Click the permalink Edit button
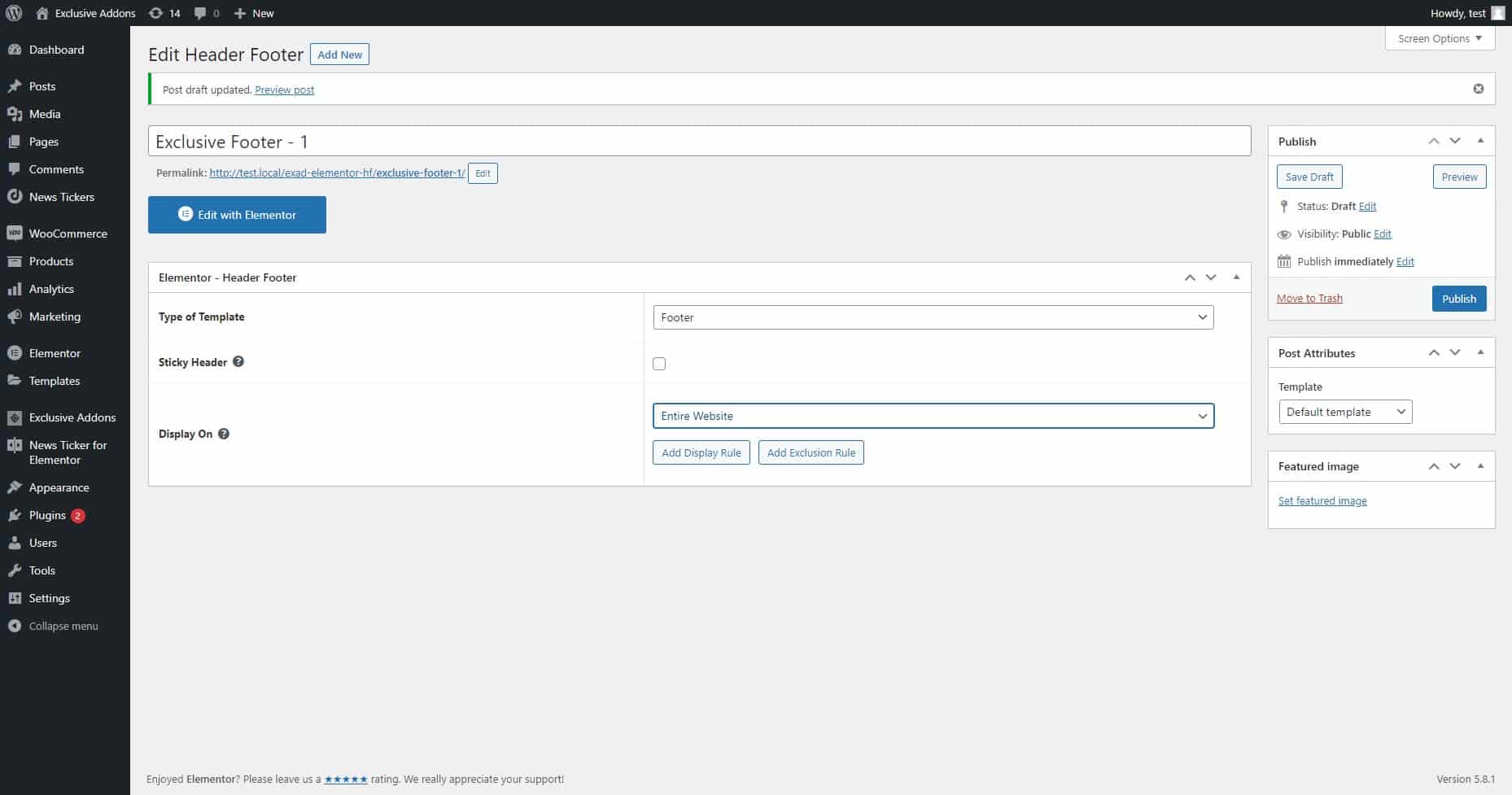 [x=483, y=173]
